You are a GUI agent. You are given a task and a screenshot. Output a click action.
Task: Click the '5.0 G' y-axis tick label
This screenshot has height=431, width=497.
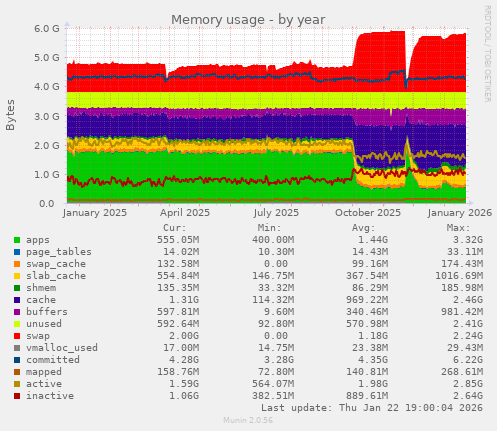tap(47, 58)
